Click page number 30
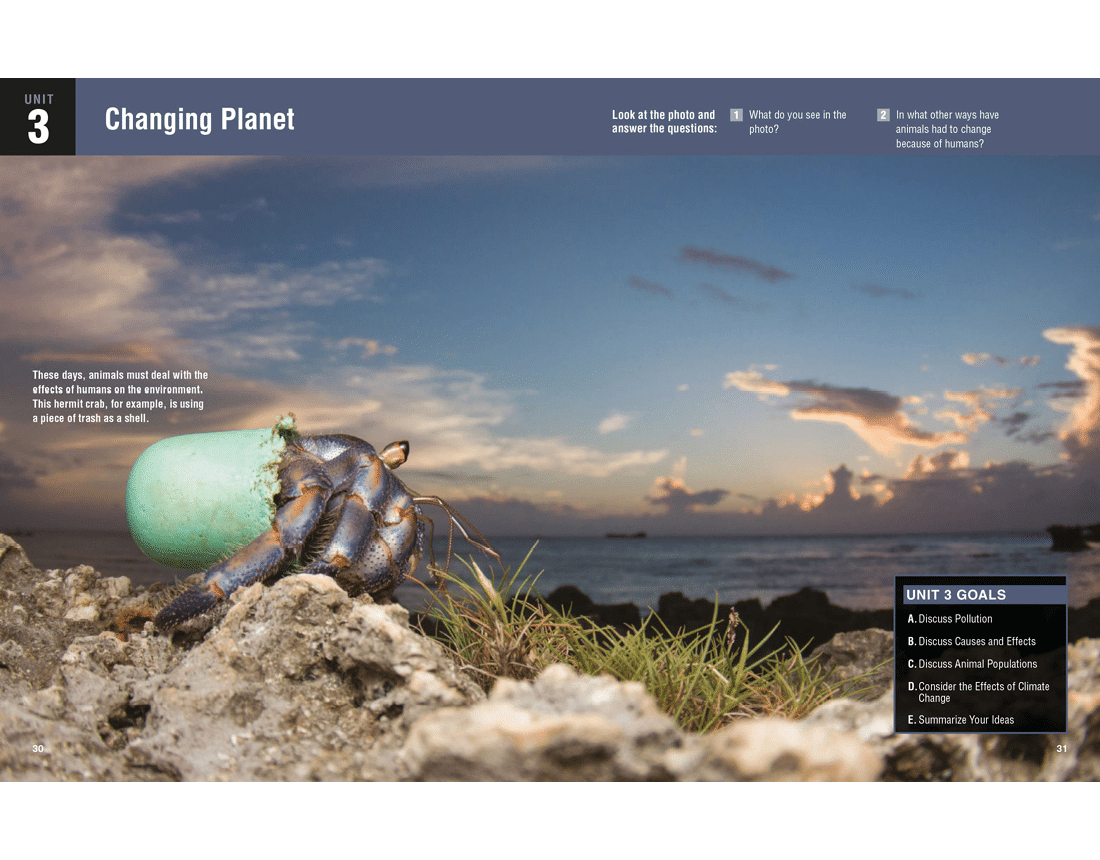Screen dimensions: 1100x860 point(38,749)
